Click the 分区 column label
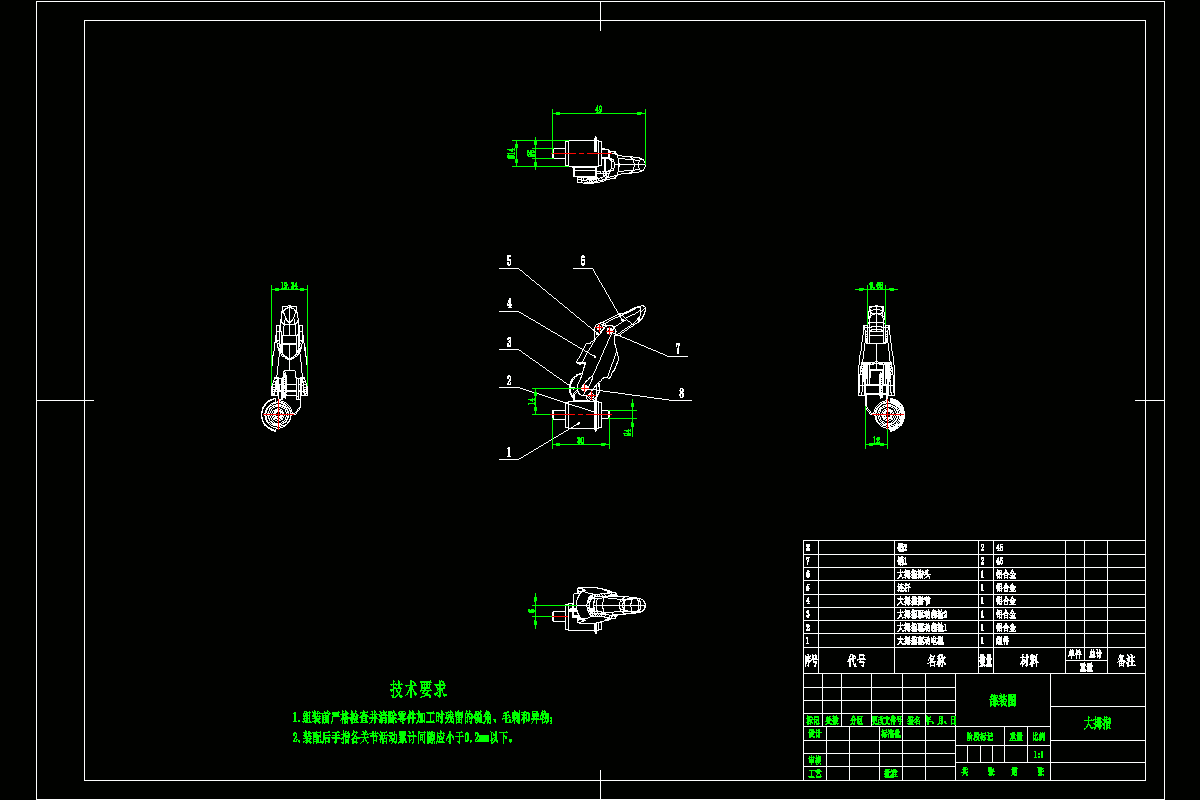 click(856, 721)
